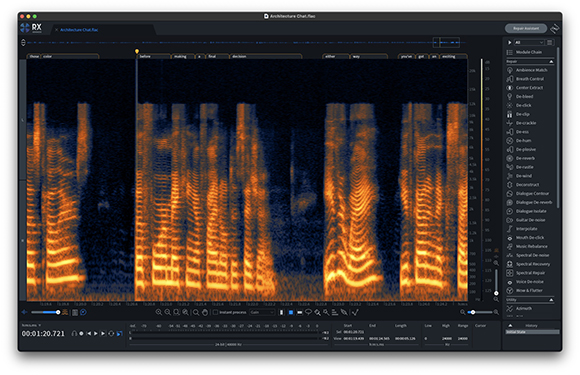Click the Repair Assistant button
Screen dimensions: 580x375
tap(526, 28)
